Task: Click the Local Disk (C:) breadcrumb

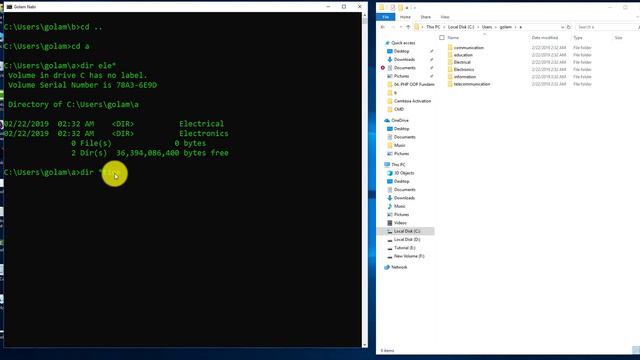Action: [x=461, y=27]
